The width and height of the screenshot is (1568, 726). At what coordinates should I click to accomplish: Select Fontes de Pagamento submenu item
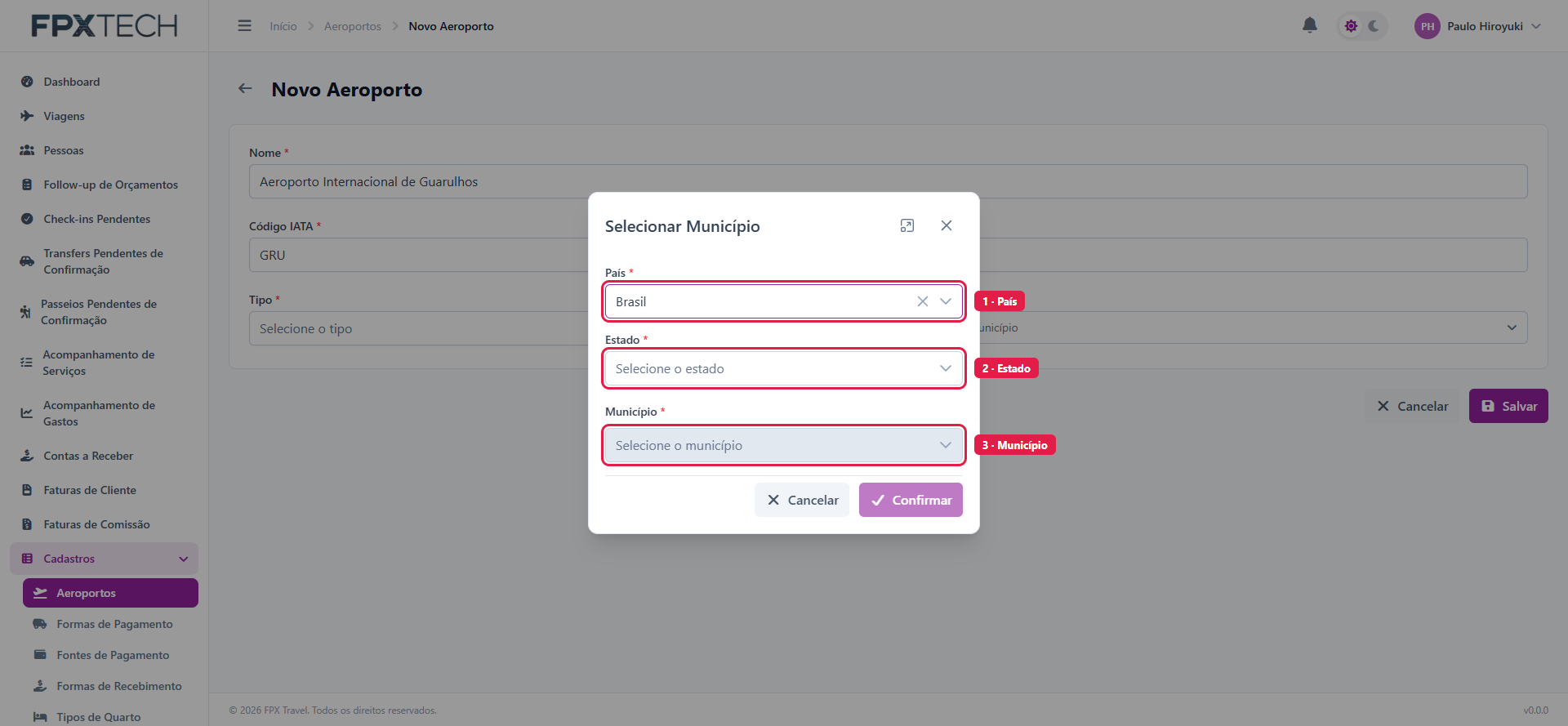110,655
